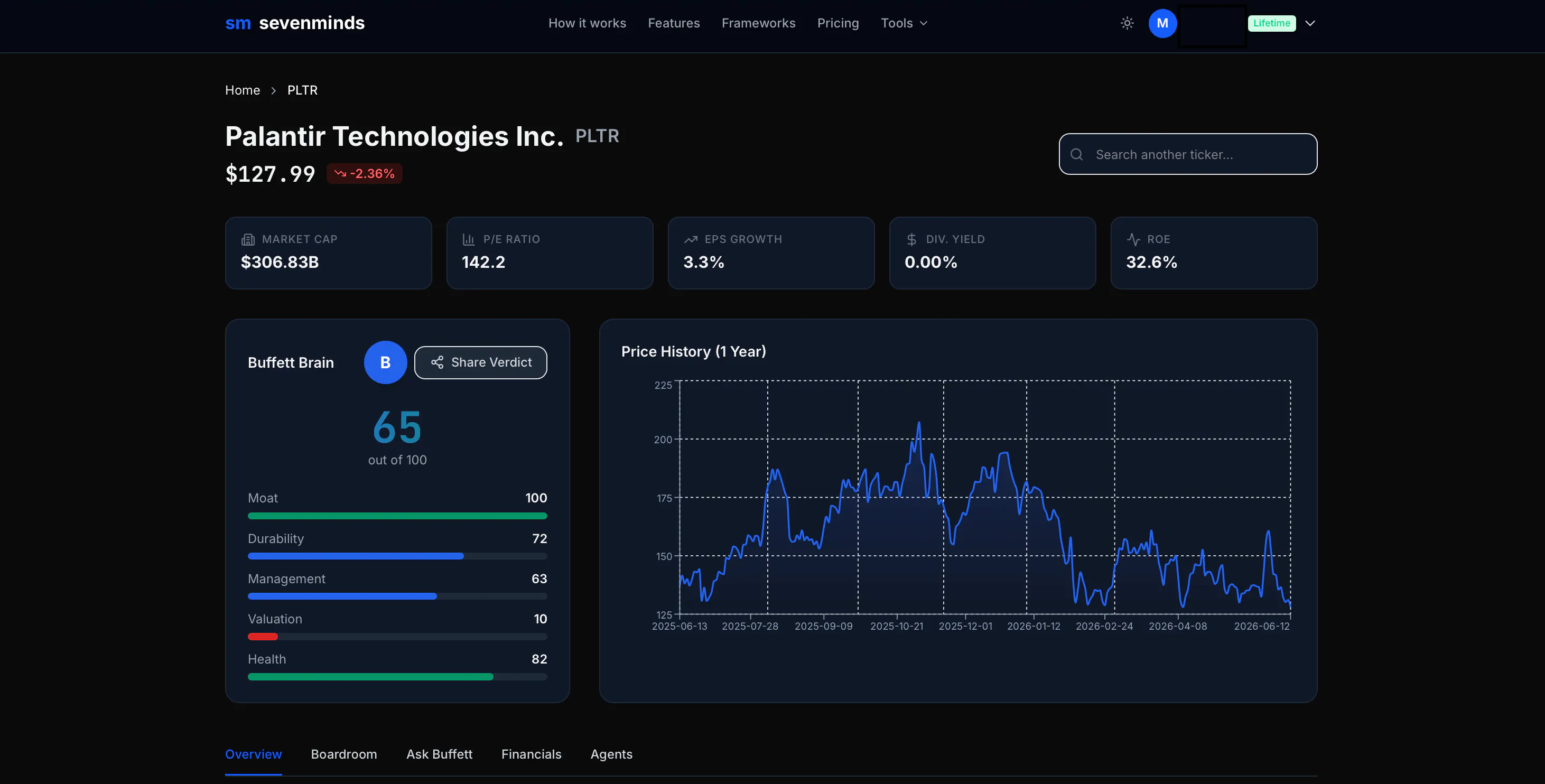Click the 2025-10-21 chart date label
The height and width of the screenshot is (784, 1545).
coord(897,626)
